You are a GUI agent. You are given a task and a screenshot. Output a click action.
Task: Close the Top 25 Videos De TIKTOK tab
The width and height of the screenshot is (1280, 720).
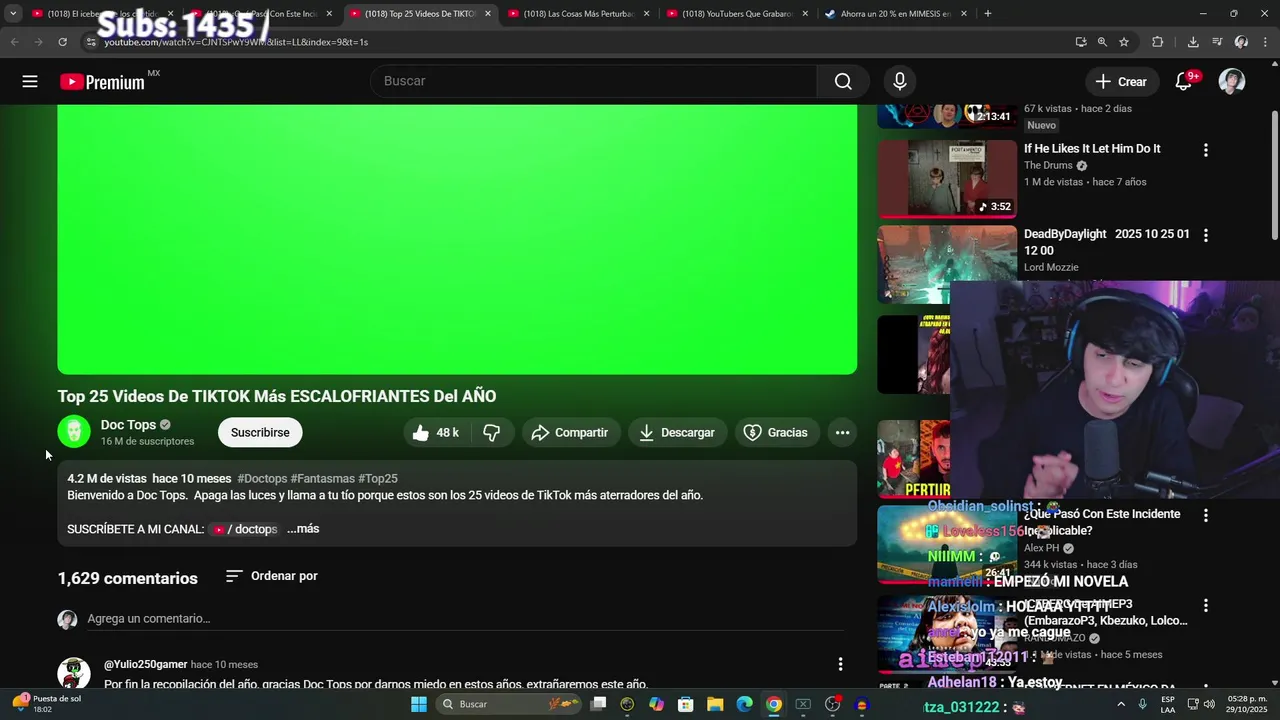click(x=488, y=14)
